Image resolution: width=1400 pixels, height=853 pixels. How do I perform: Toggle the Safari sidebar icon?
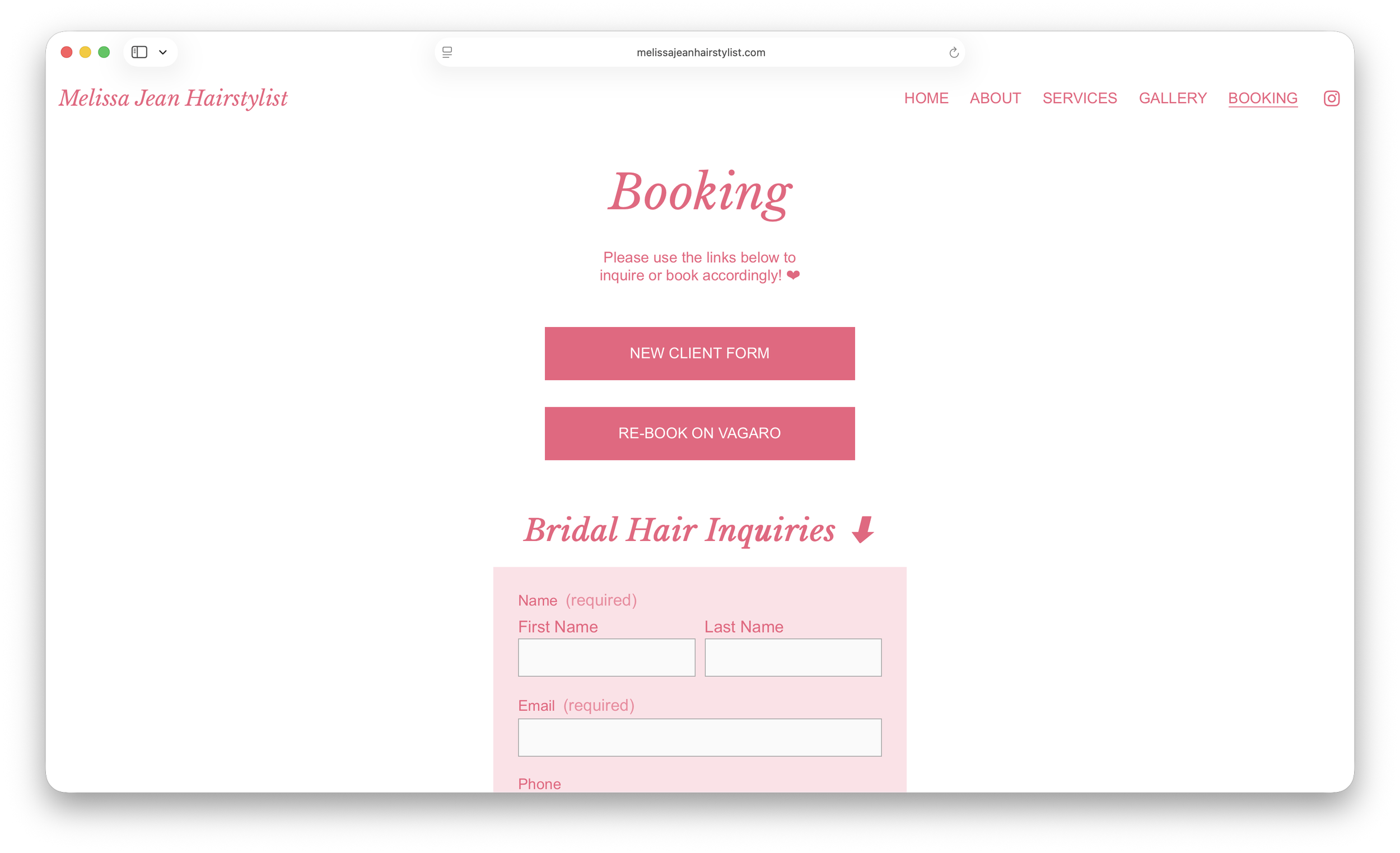click(x=139, y=52)
